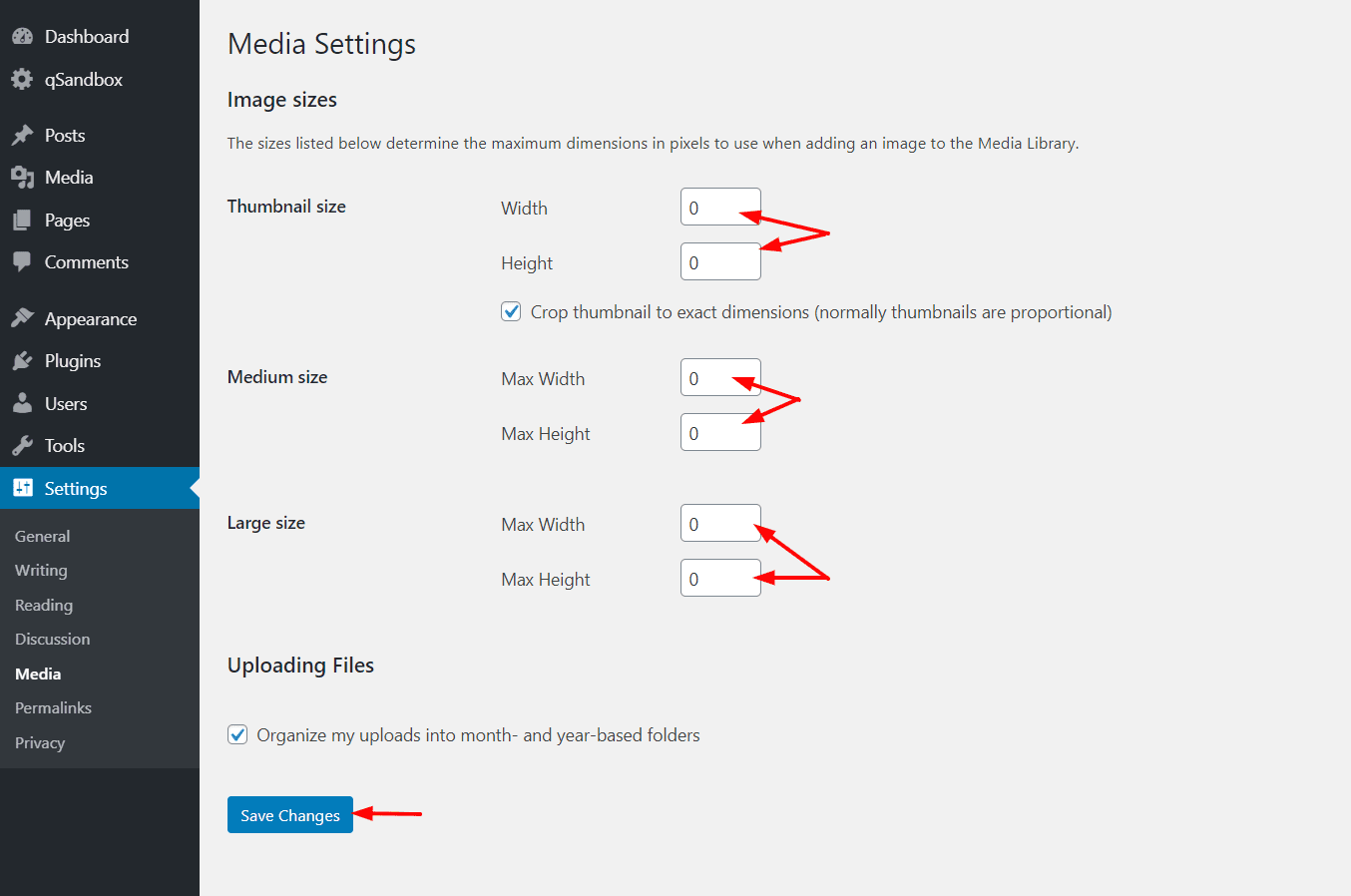Open the General settings page
The width and height of the screenshot is (1351, 896).
pyautogui.click(x=42, y=536)
